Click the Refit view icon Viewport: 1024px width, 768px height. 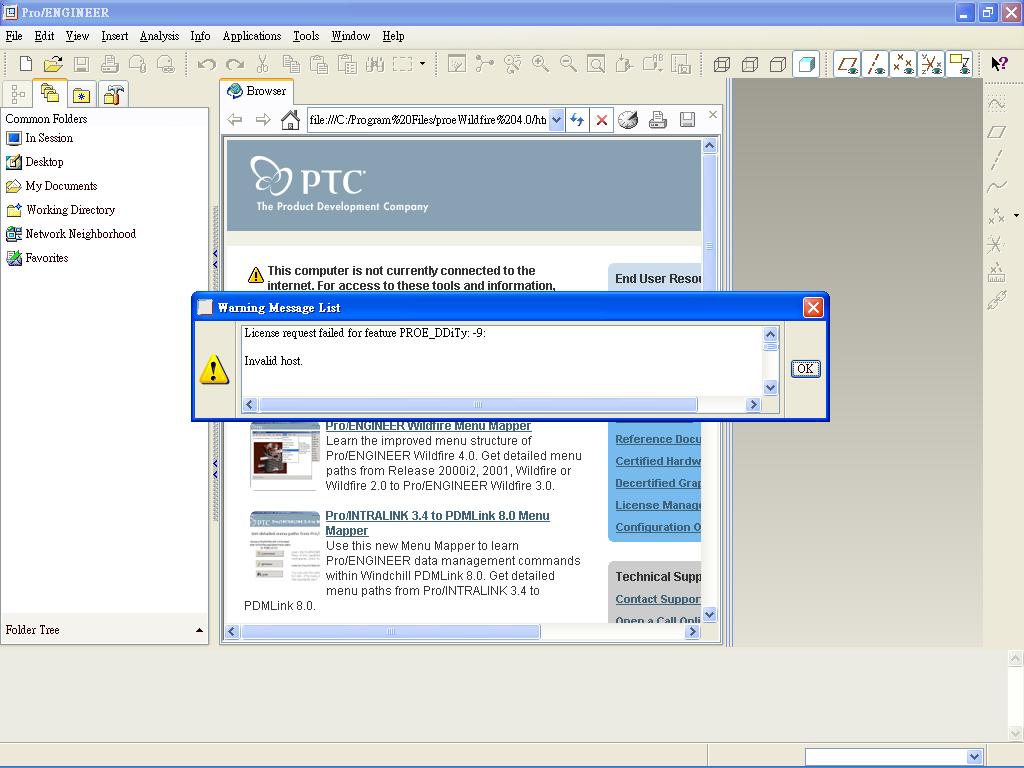point(596,63)
